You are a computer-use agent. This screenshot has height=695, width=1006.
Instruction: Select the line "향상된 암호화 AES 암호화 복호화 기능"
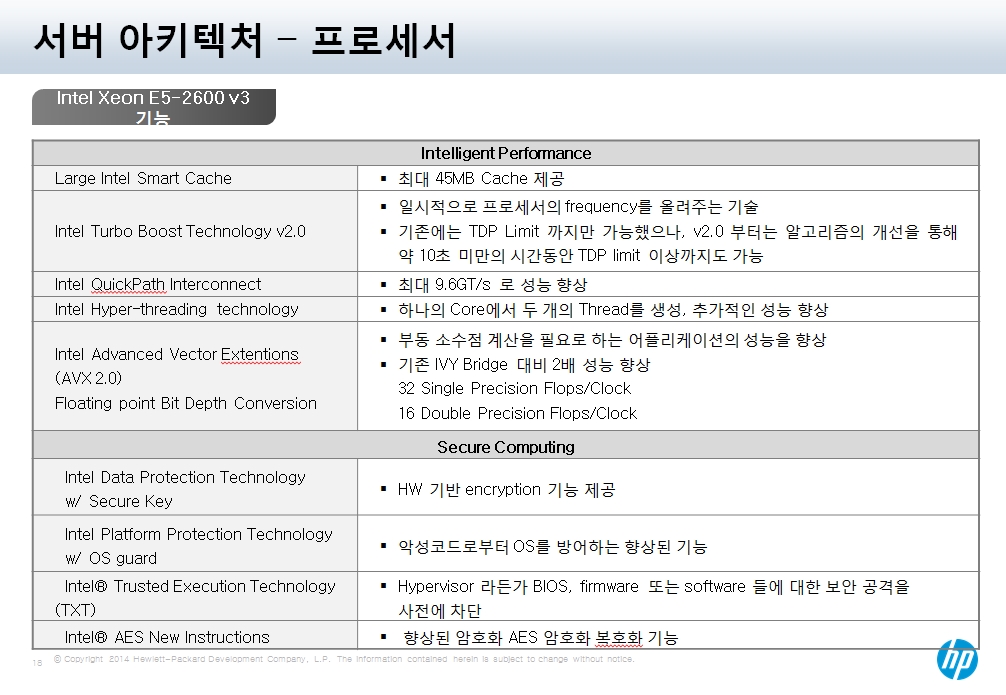(x=540, y=638)
